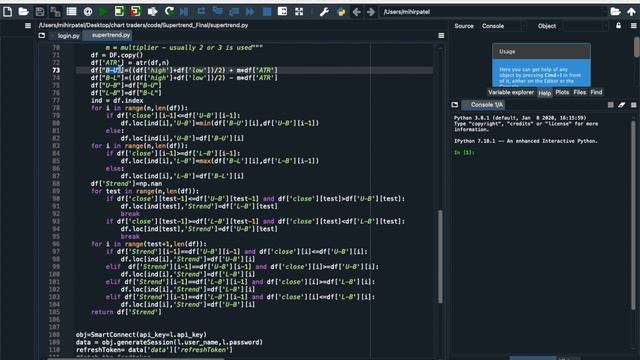Image resolution: width=640 pixels, height=360 pixels.
Task: Toggle the Help pane lock icon
Action: (618, 26)
